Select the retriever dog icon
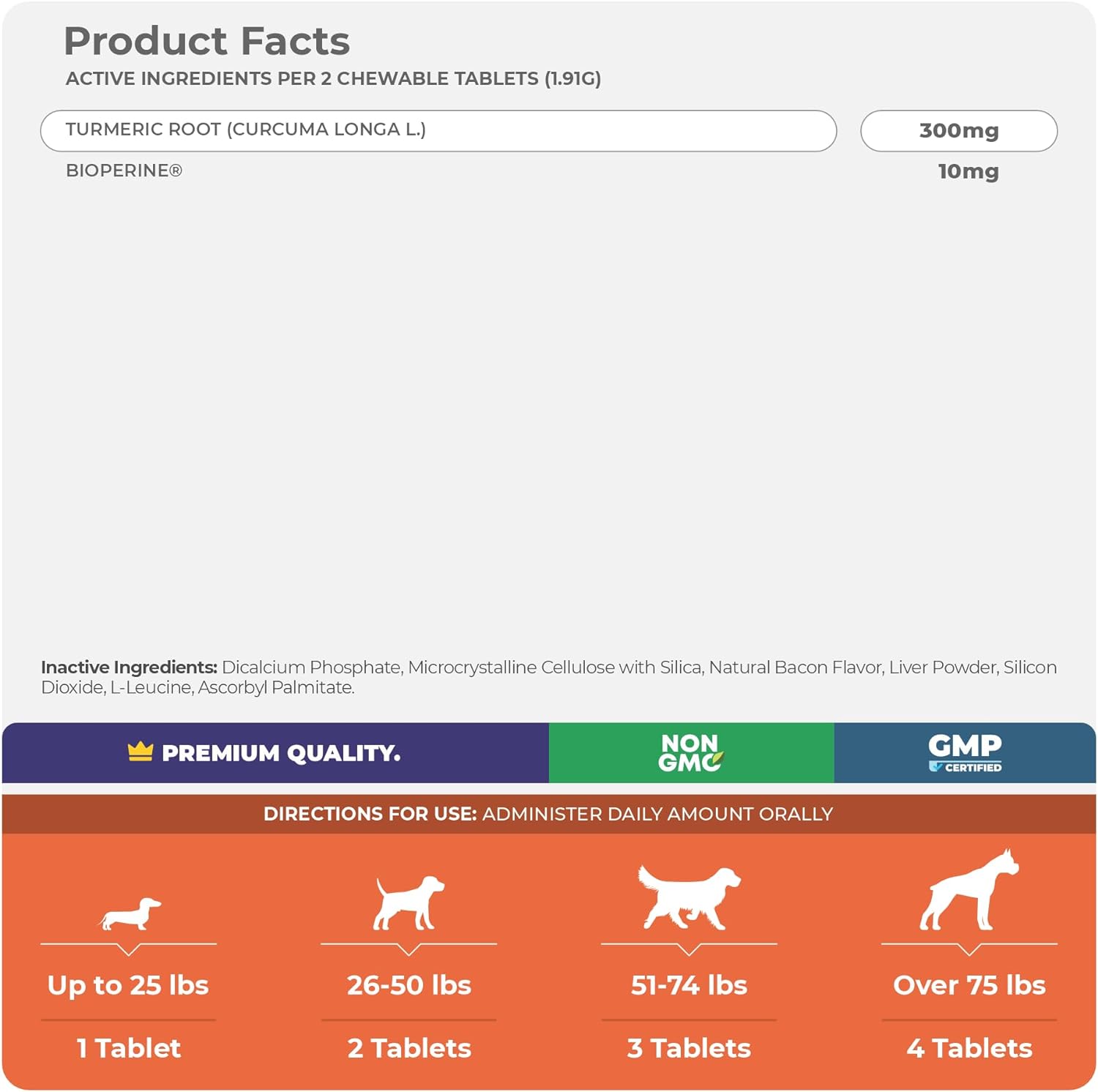The height and width of the screenshot is (1092, 1098). coord(689,897)
